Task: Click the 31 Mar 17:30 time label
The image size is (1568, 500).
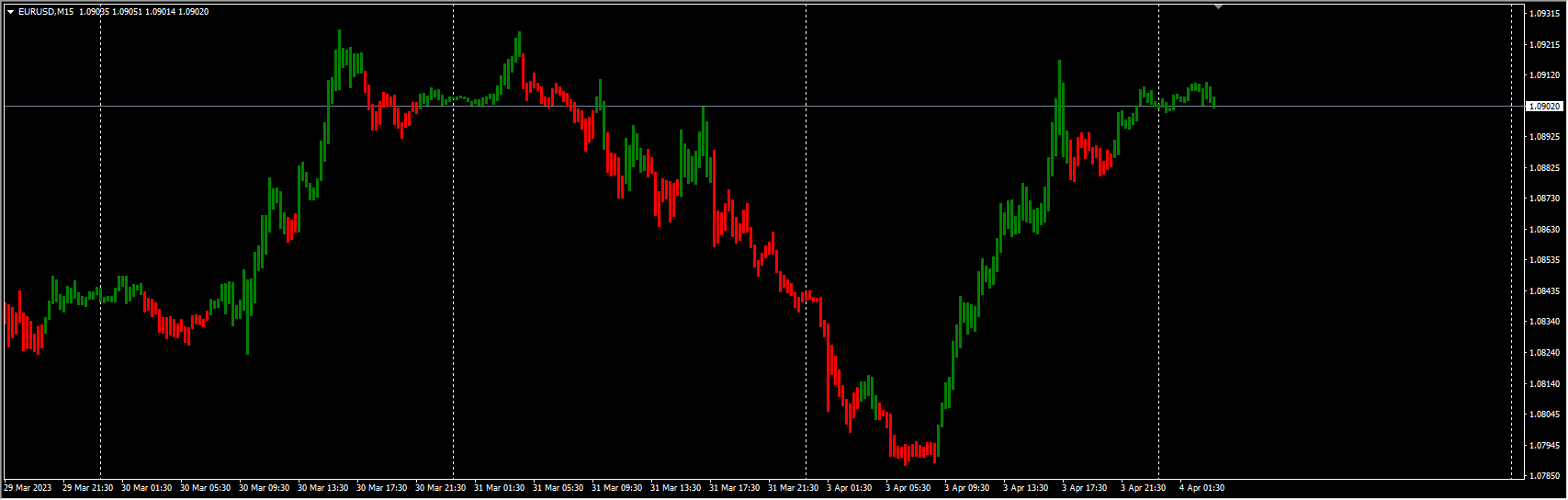Action: click(734, 488)
